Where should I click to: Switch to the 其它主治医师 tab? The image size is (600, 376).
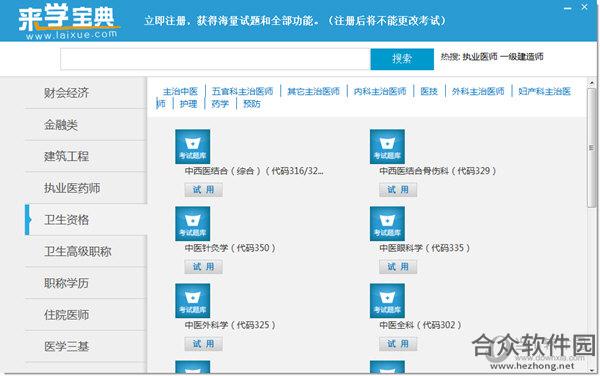click(x=313, y=91)
